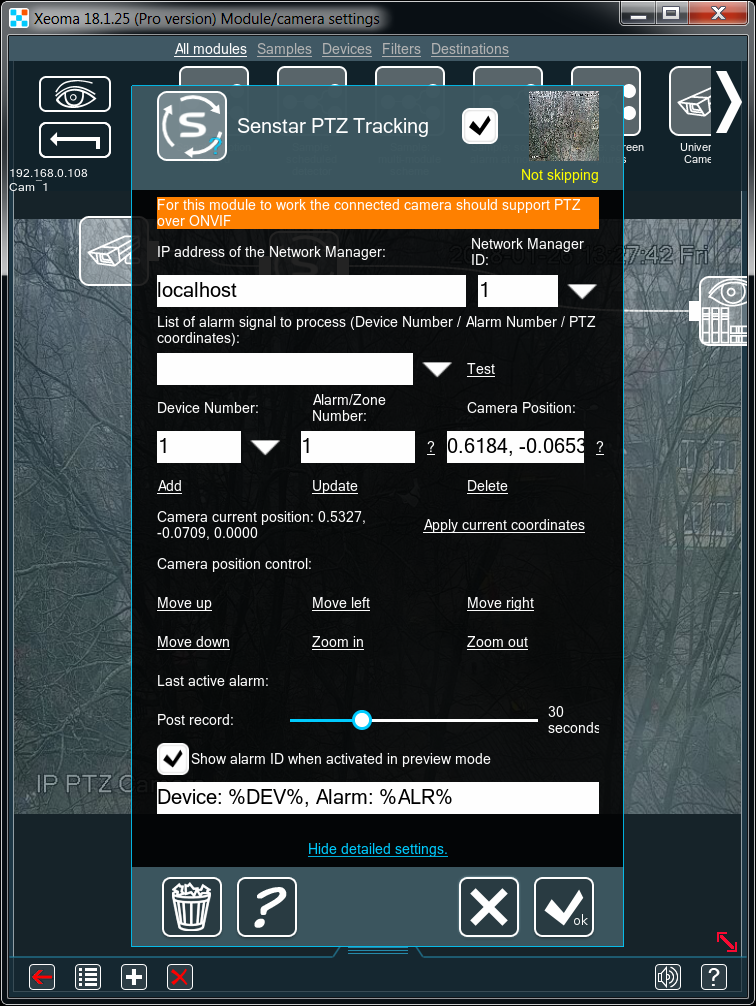
Task: Click the Network Manager ID field
Action: (518, 291)
